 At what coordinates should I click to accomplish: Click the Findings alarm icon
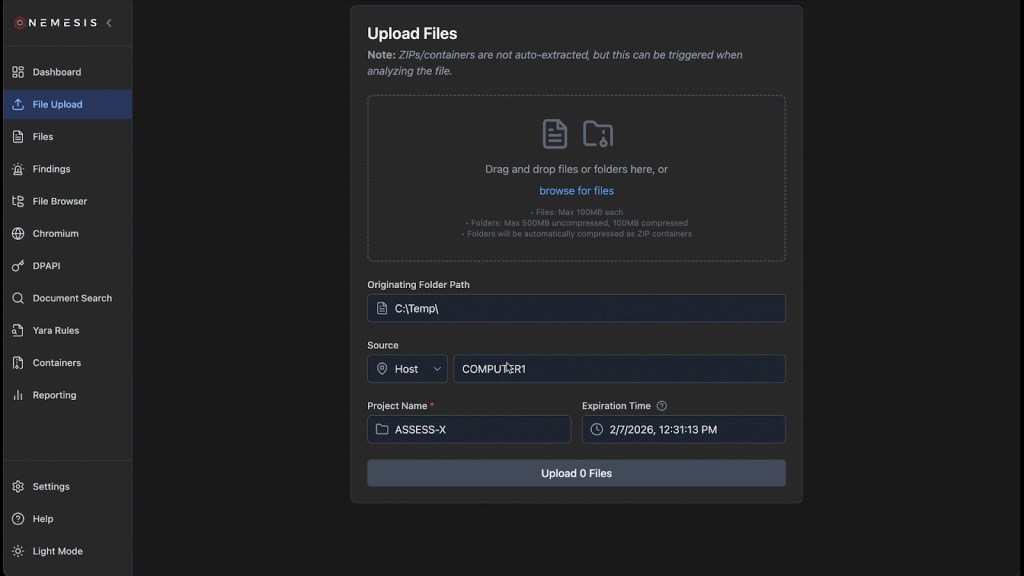tap(18, 169)
